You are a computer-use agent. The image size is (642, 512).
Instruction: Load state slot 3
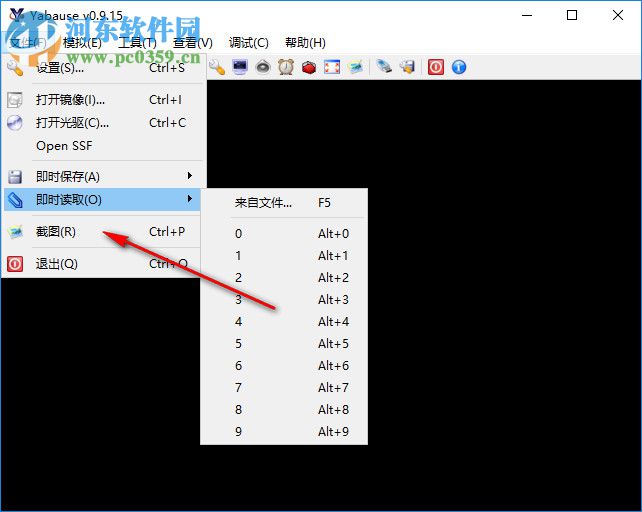(284, 300)
